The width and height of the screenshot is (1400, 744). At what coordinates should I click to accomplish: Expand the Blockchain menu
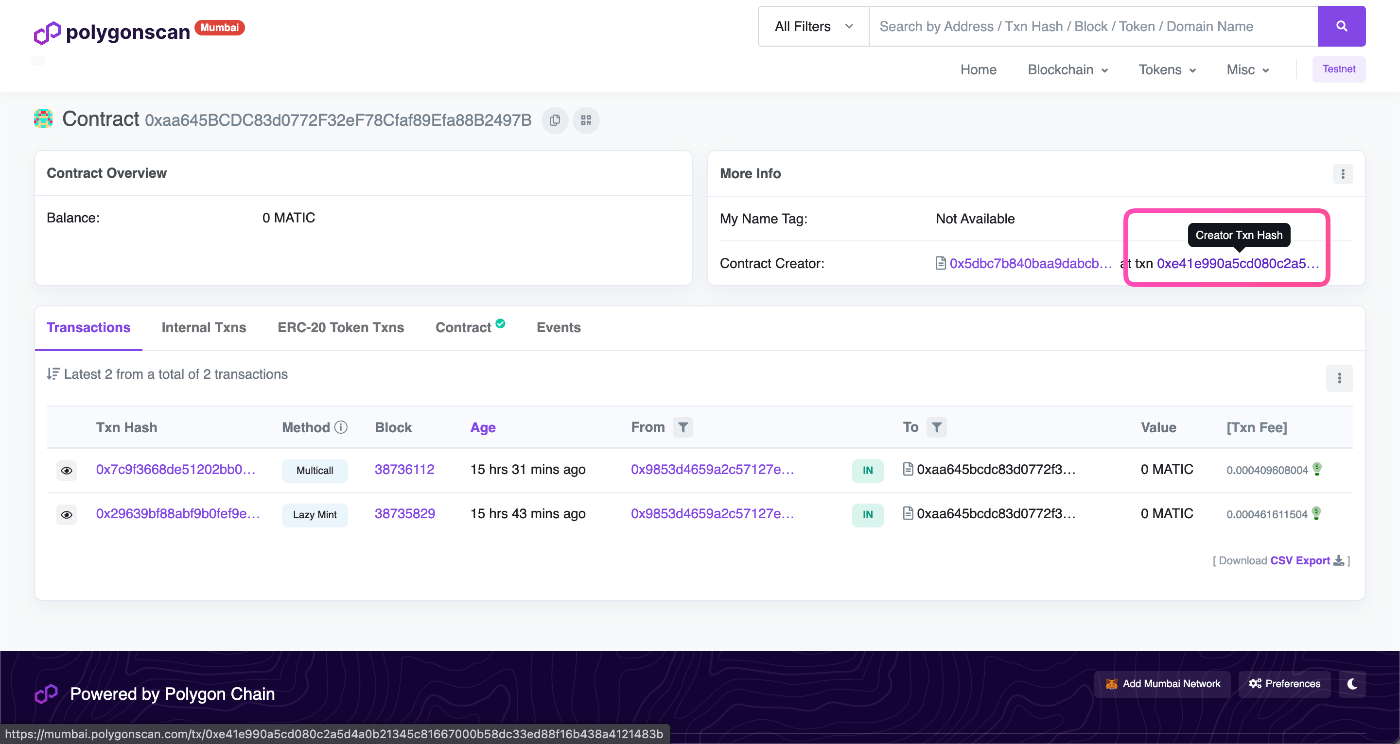[1068, 70]
